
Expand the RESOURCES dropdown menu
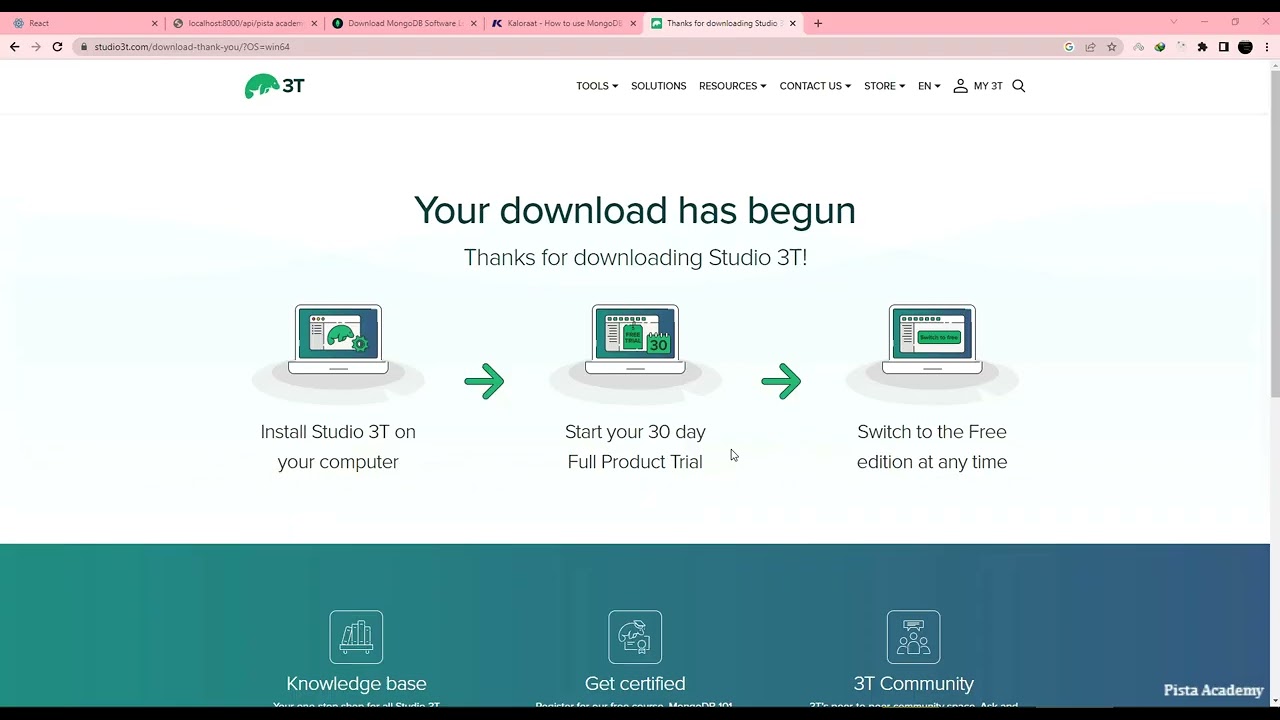tap(732, 86)
